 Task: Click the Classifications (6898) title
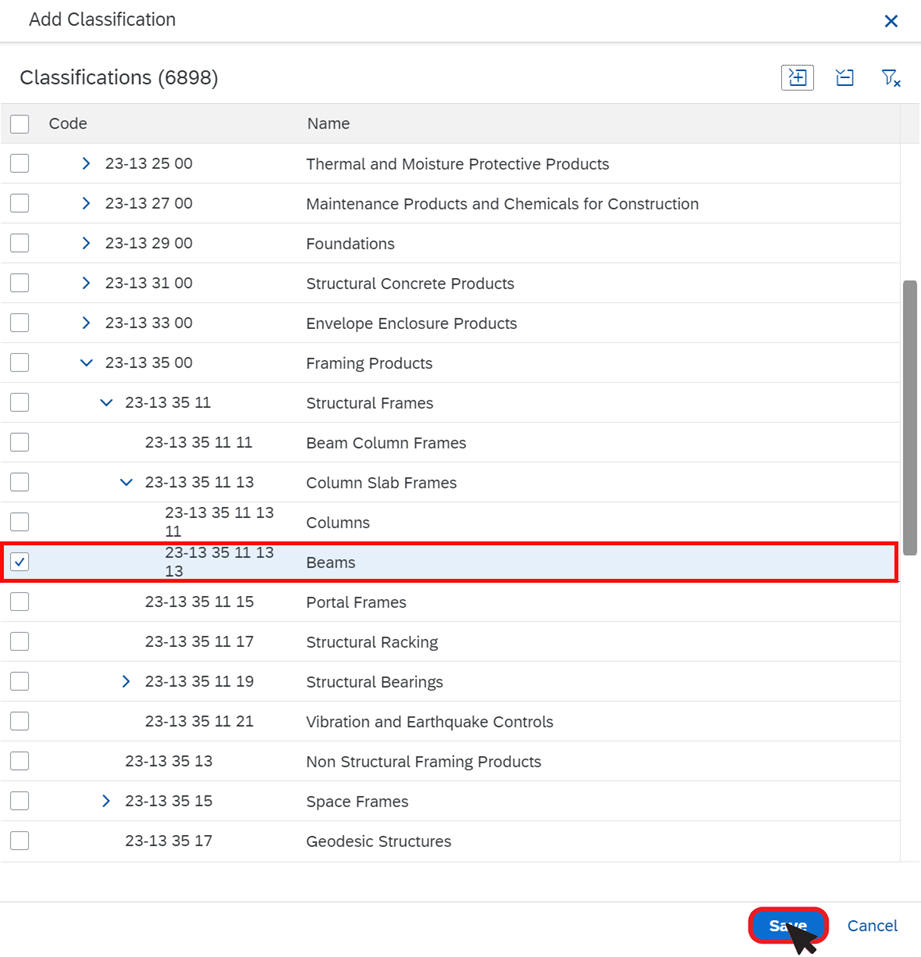[x=119, y=78]
